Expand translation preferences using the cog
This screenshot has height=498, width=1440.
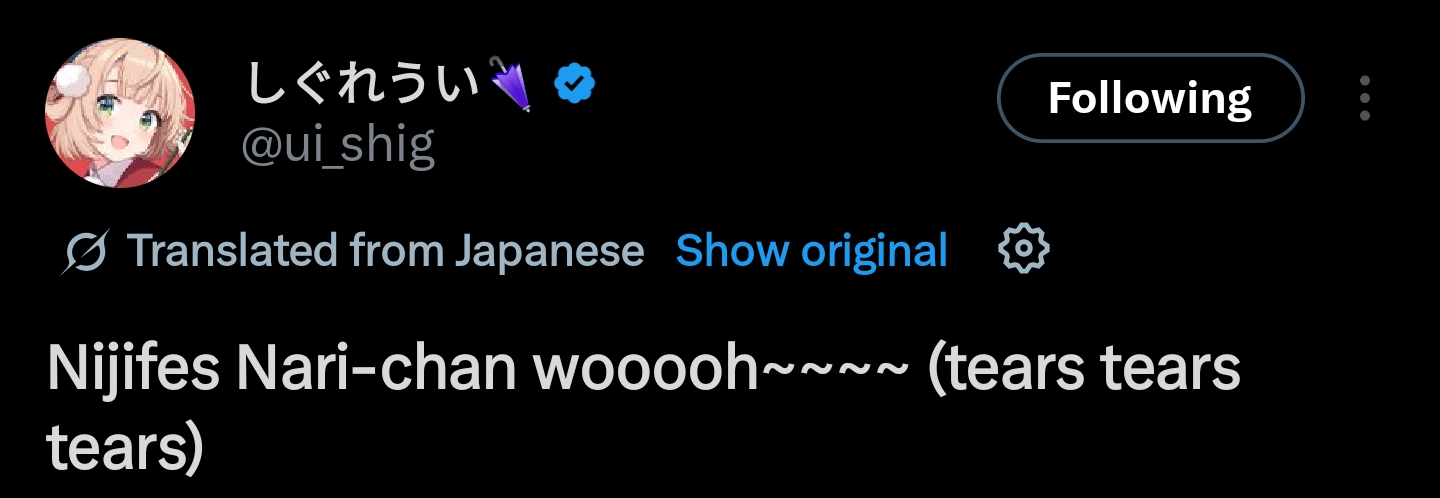1024,250
